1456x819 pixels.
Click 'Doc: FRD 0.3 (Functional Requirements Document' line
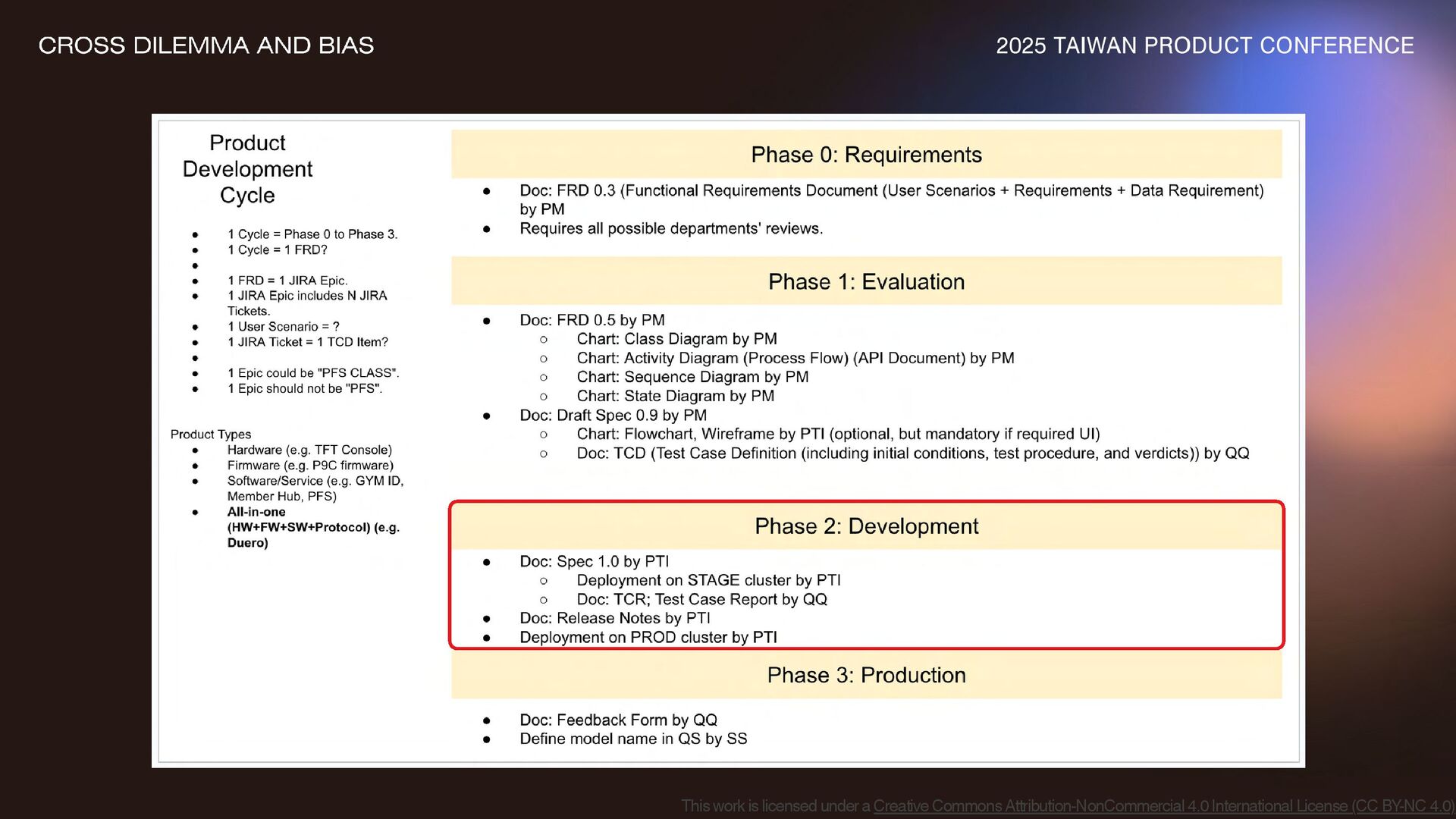[x=892, y=199]
